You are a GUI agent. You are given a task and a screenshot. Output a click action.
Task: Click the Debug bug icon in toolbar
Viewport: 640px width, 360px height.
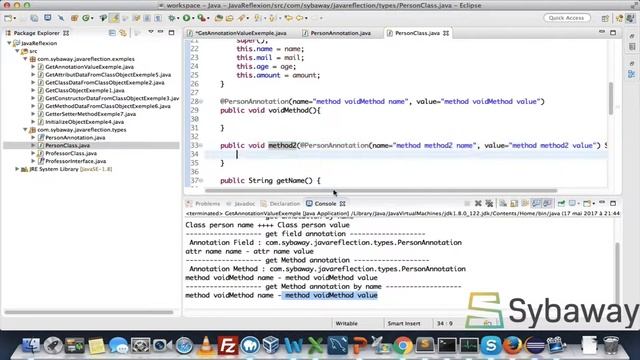172,18
